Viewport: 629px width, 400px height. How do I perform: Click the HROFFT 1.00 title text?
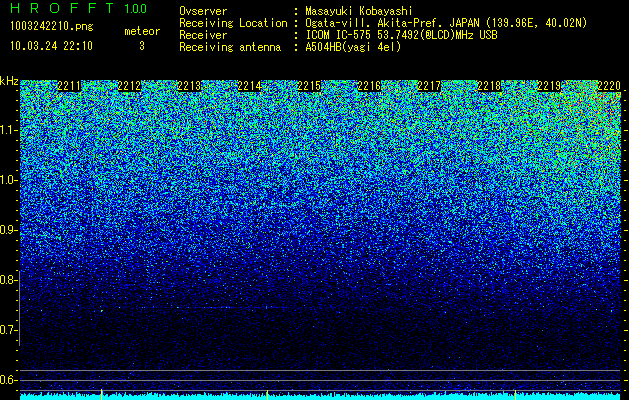click(79, 8)
